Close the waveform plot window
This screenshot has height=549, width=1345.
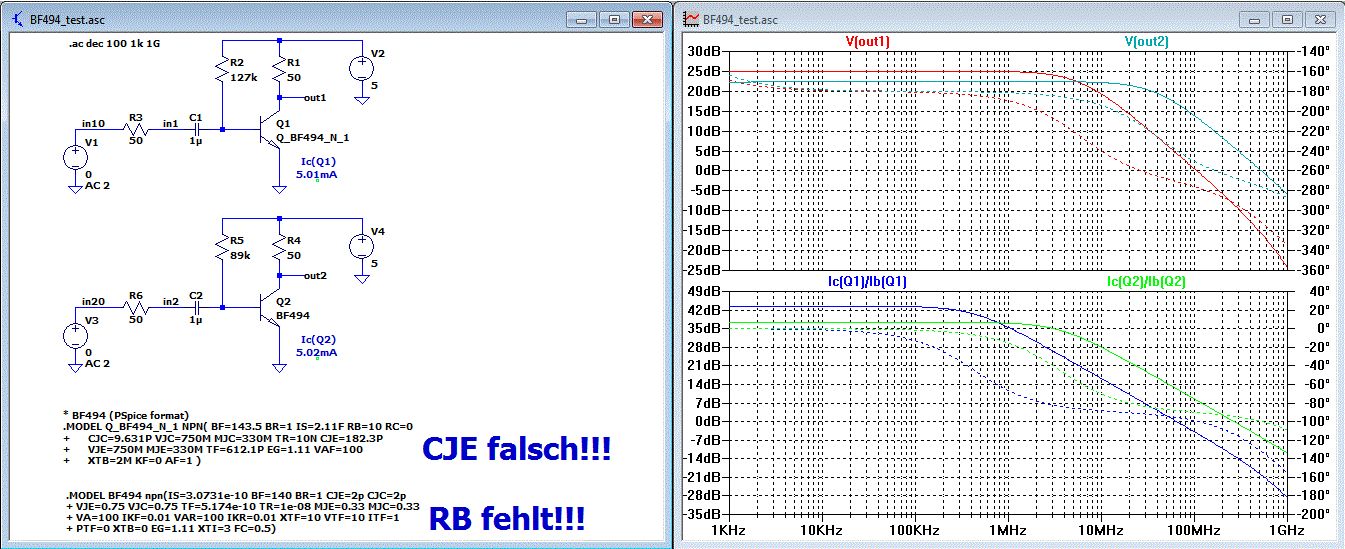tap(1321, 19)
